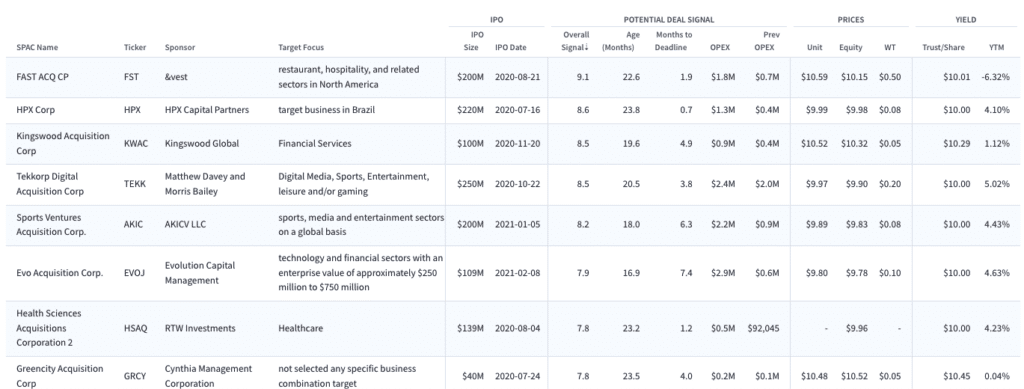Screen dimensions: 1024x389
Task: Select Tekkorp Digital Acquisition Corp row
Action: pos(512,185)
